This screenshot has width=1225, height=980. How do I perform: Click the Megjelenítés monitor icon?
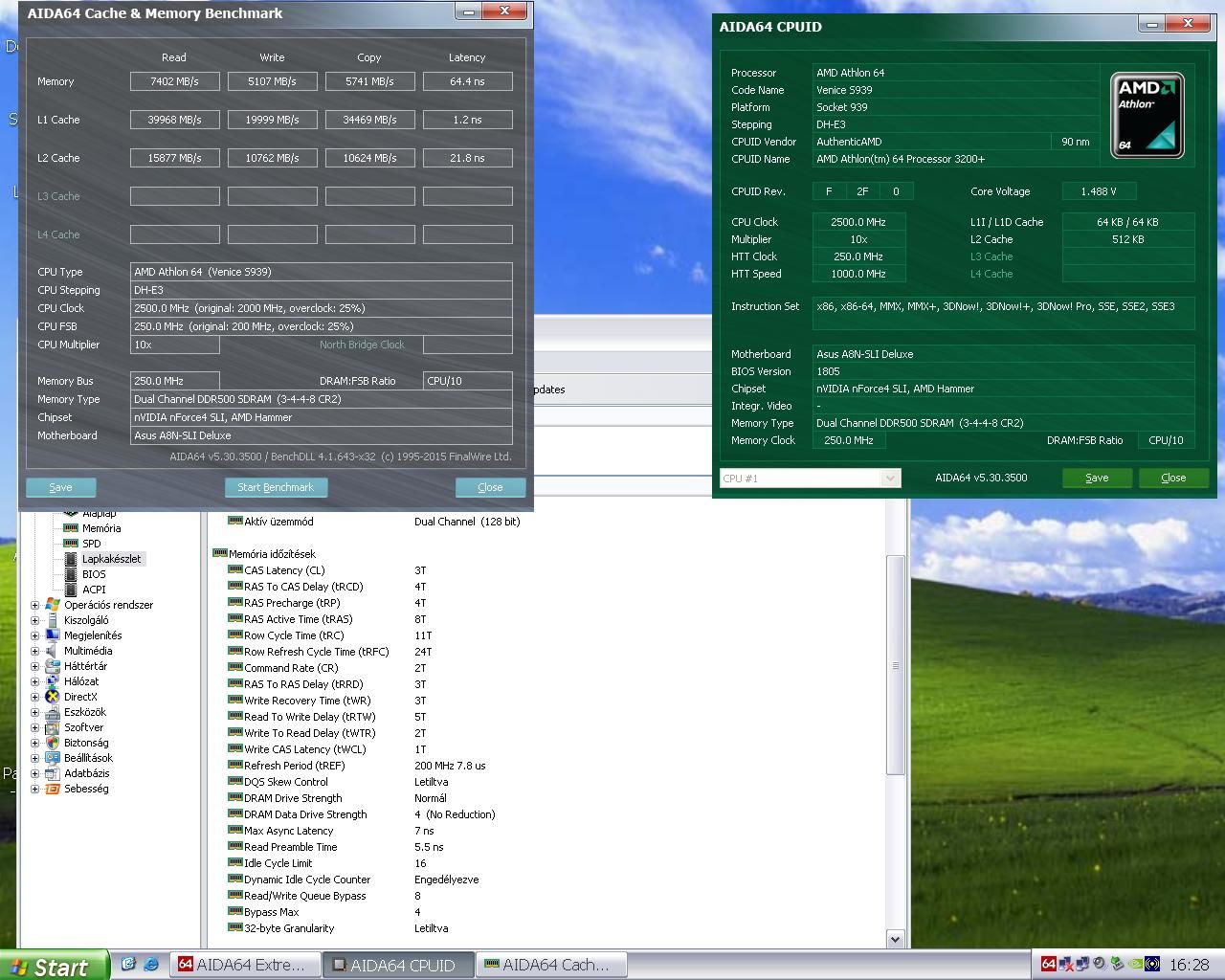click(53, 635)
